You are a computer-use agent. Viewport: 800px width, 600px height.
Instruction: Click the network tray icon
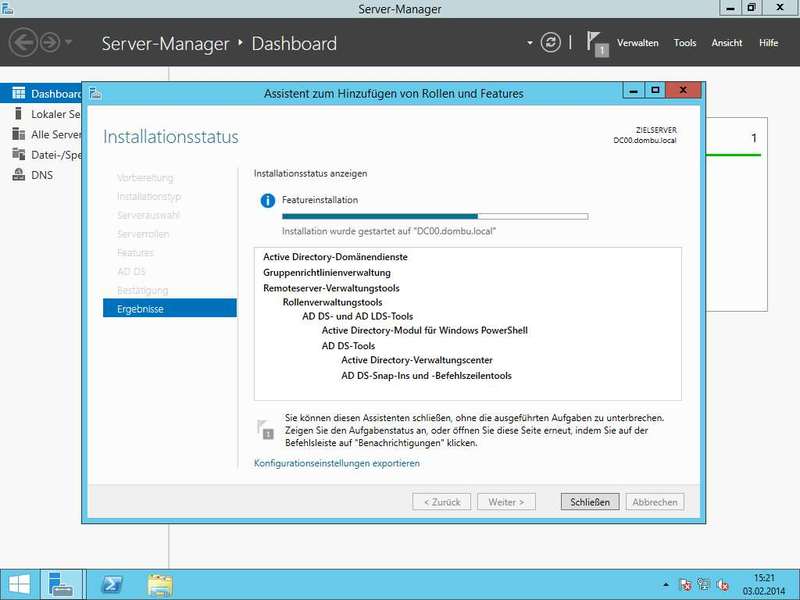[704, 585]
